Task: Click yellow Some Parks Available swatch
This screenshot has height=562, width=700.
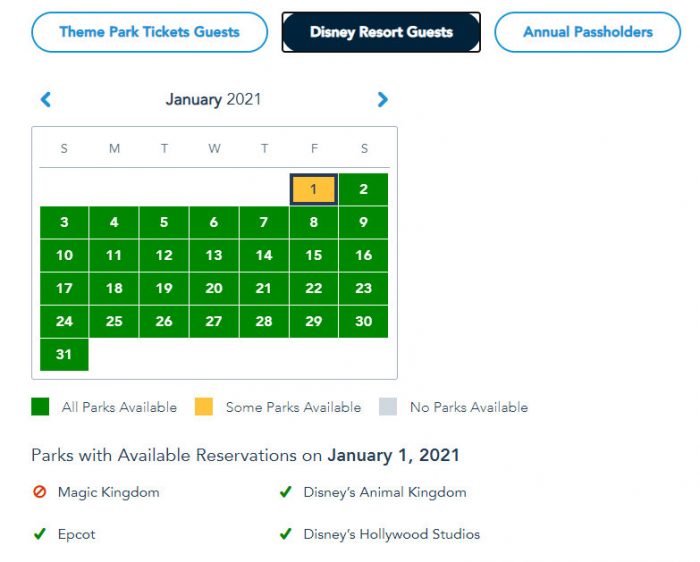Action: pyautogui.click(x=204, y=407)
